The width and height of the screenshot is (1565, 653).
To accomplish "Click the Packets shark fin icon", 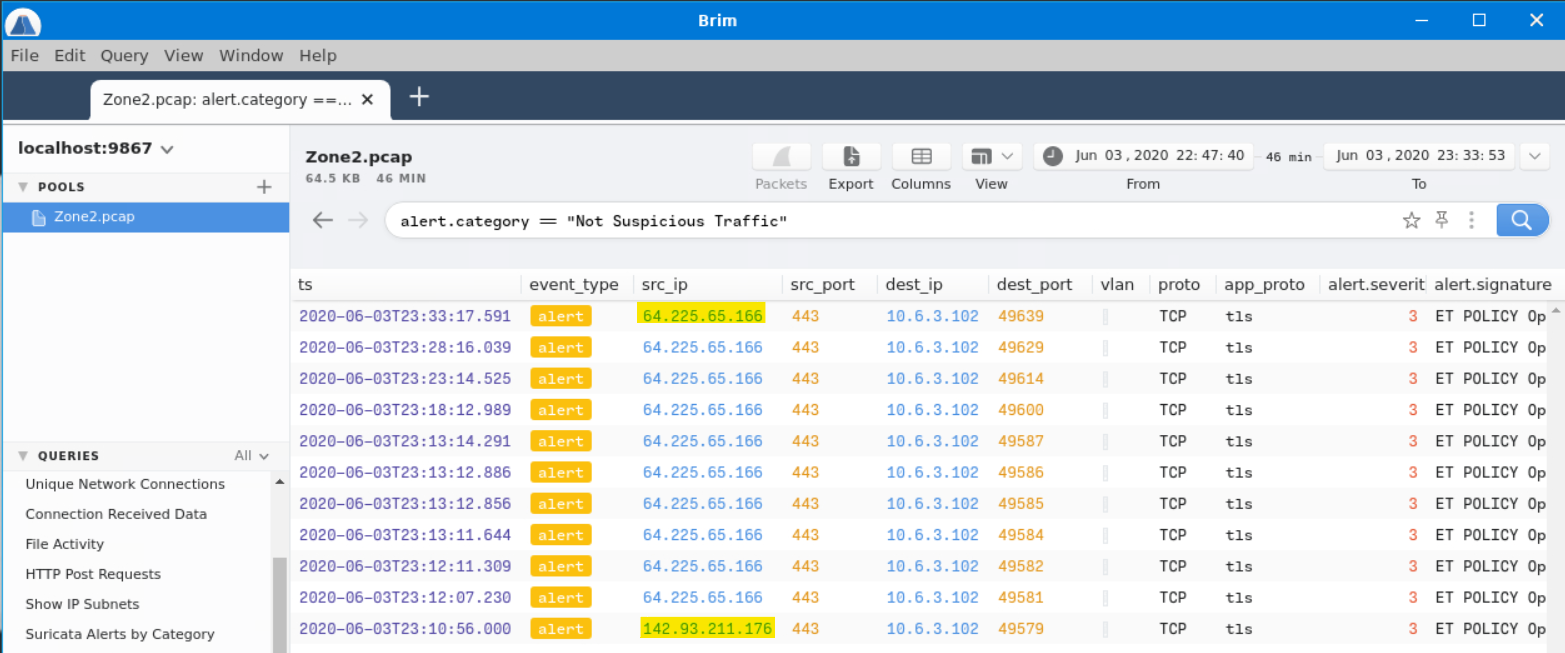I will click(x=781, y=156).
